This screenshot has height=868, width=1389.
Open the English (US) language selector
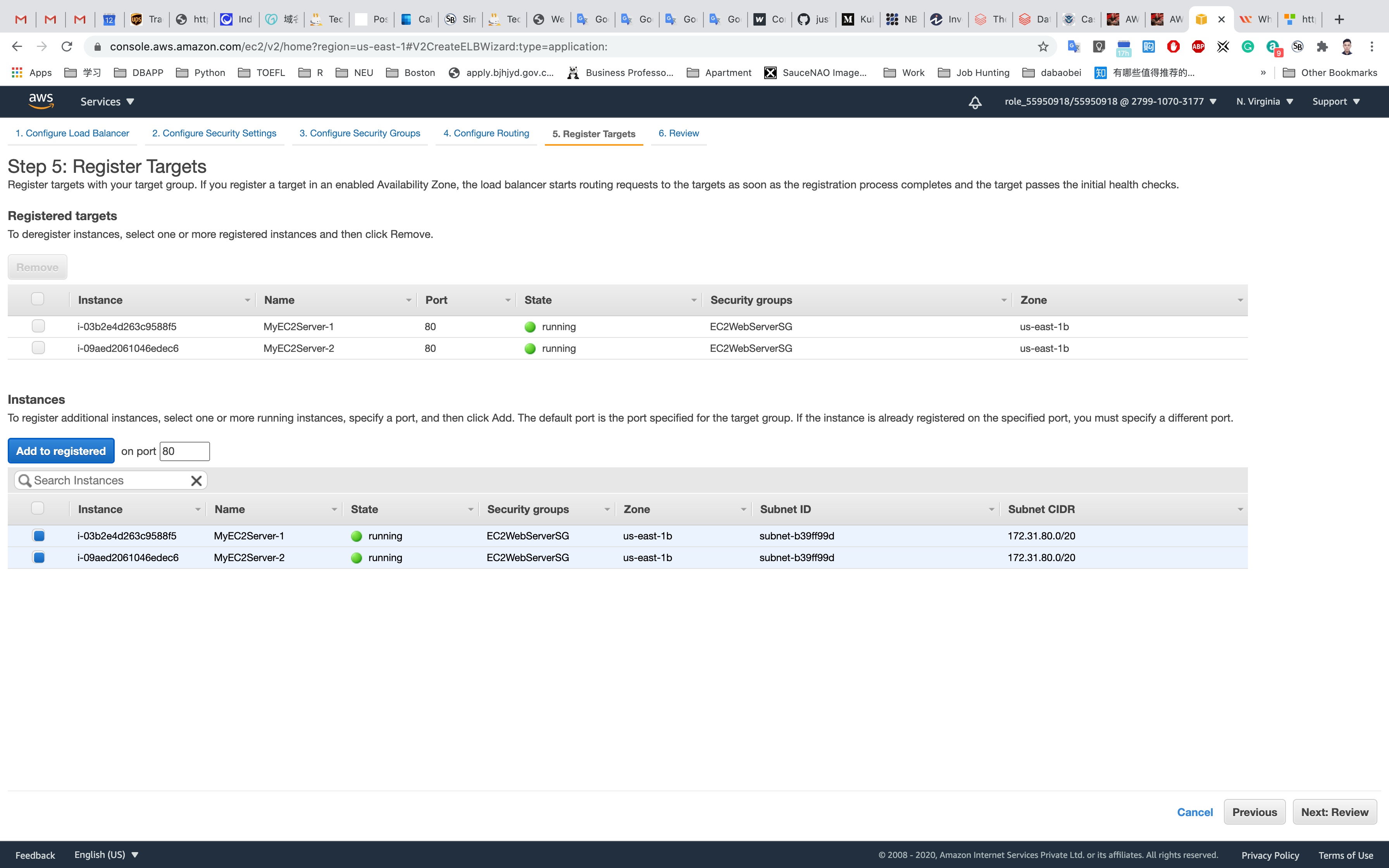tap(106, 854)
